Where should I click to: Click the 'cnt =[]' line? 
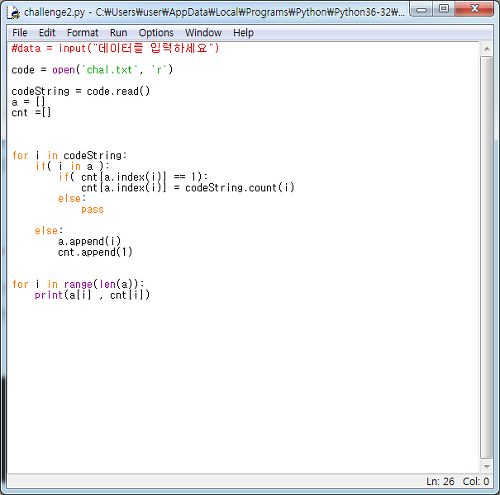31,113
